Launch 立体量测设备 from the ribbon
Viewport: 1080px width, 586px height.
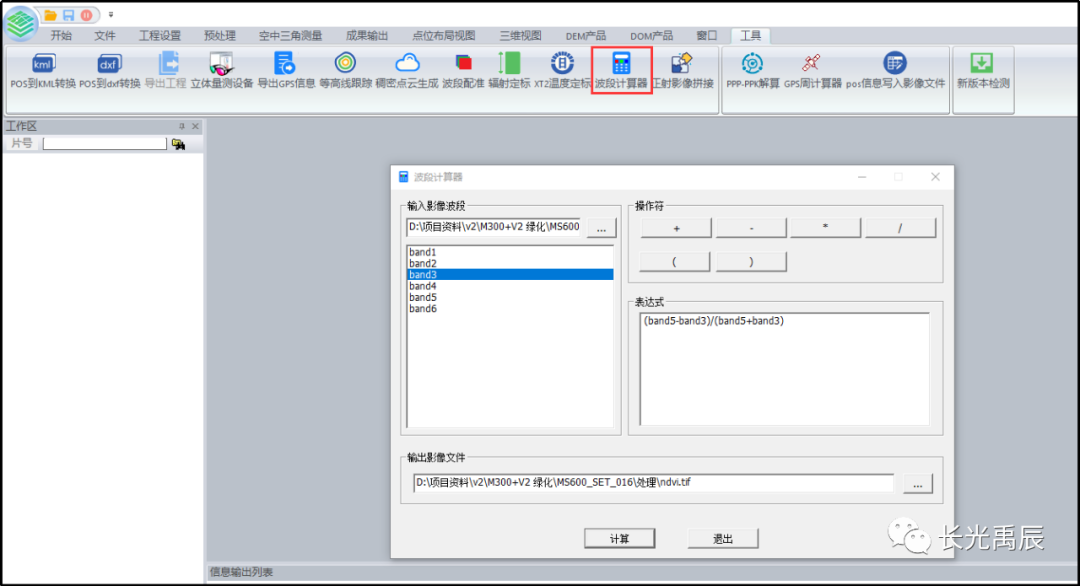pyautogui.click(x=222, y=64)
